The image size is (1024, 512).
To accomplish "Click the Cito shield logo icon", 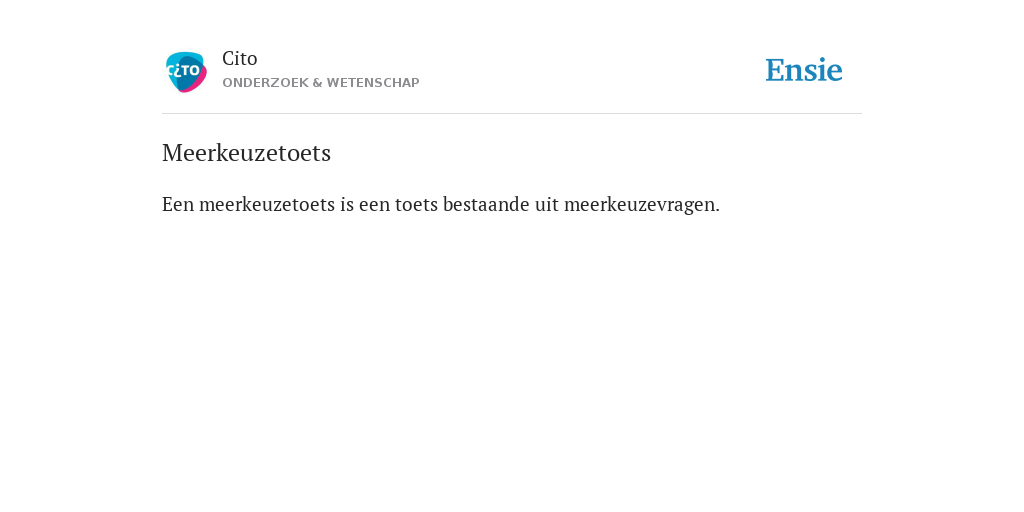I will point(186,72).
